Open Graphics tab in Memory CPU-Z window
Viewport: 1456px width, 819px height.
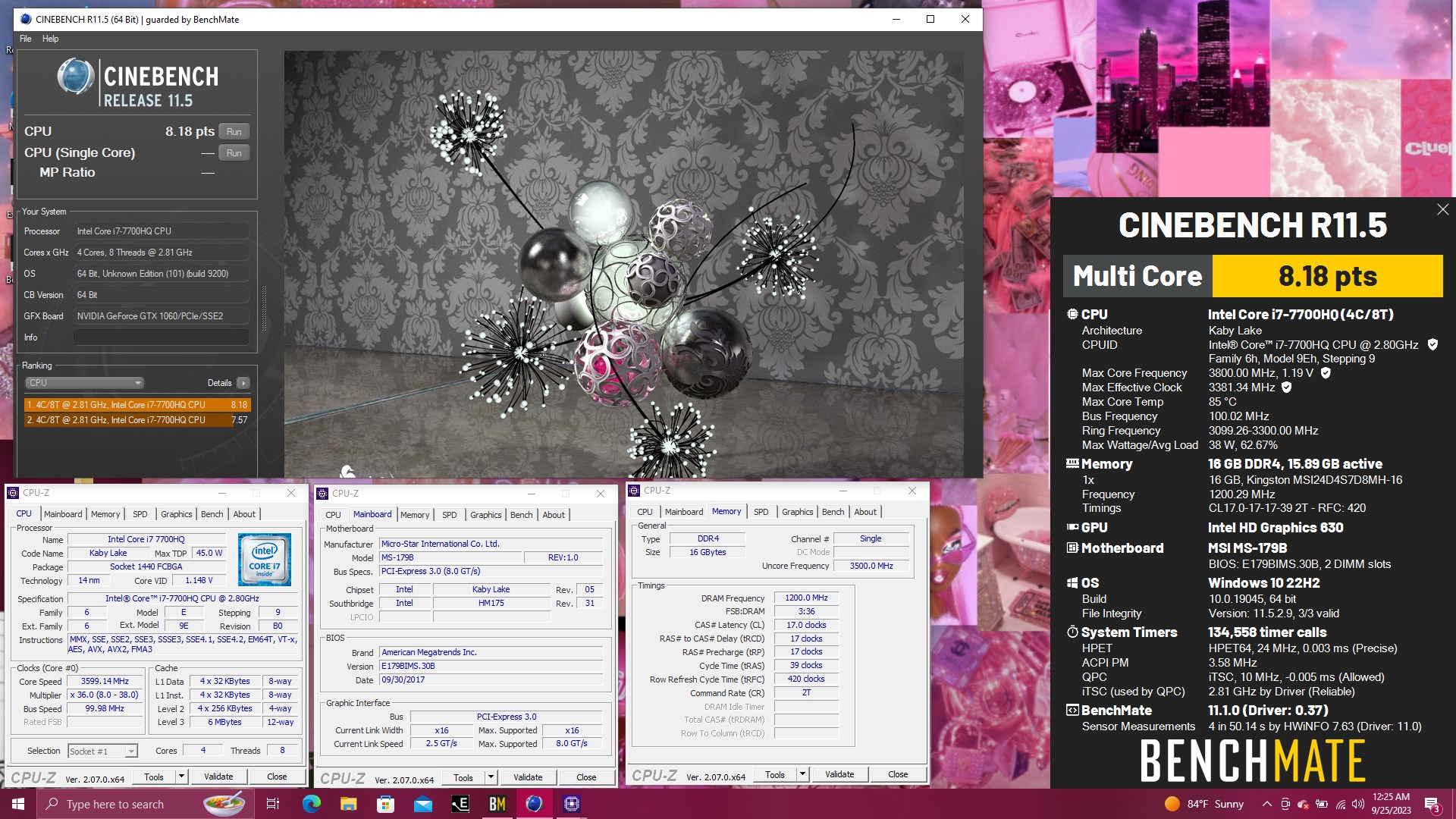point(798,512)
